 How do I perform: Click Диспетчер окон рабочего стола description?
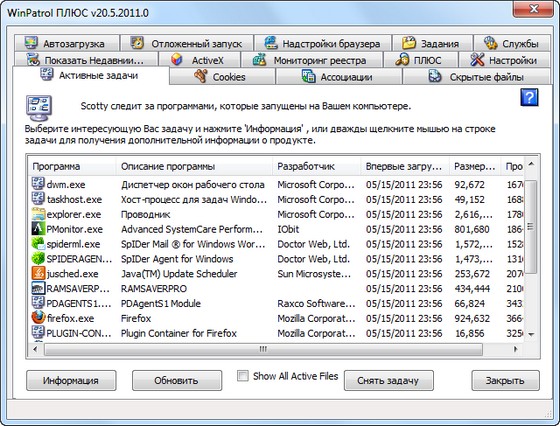[x=193, y=185]
